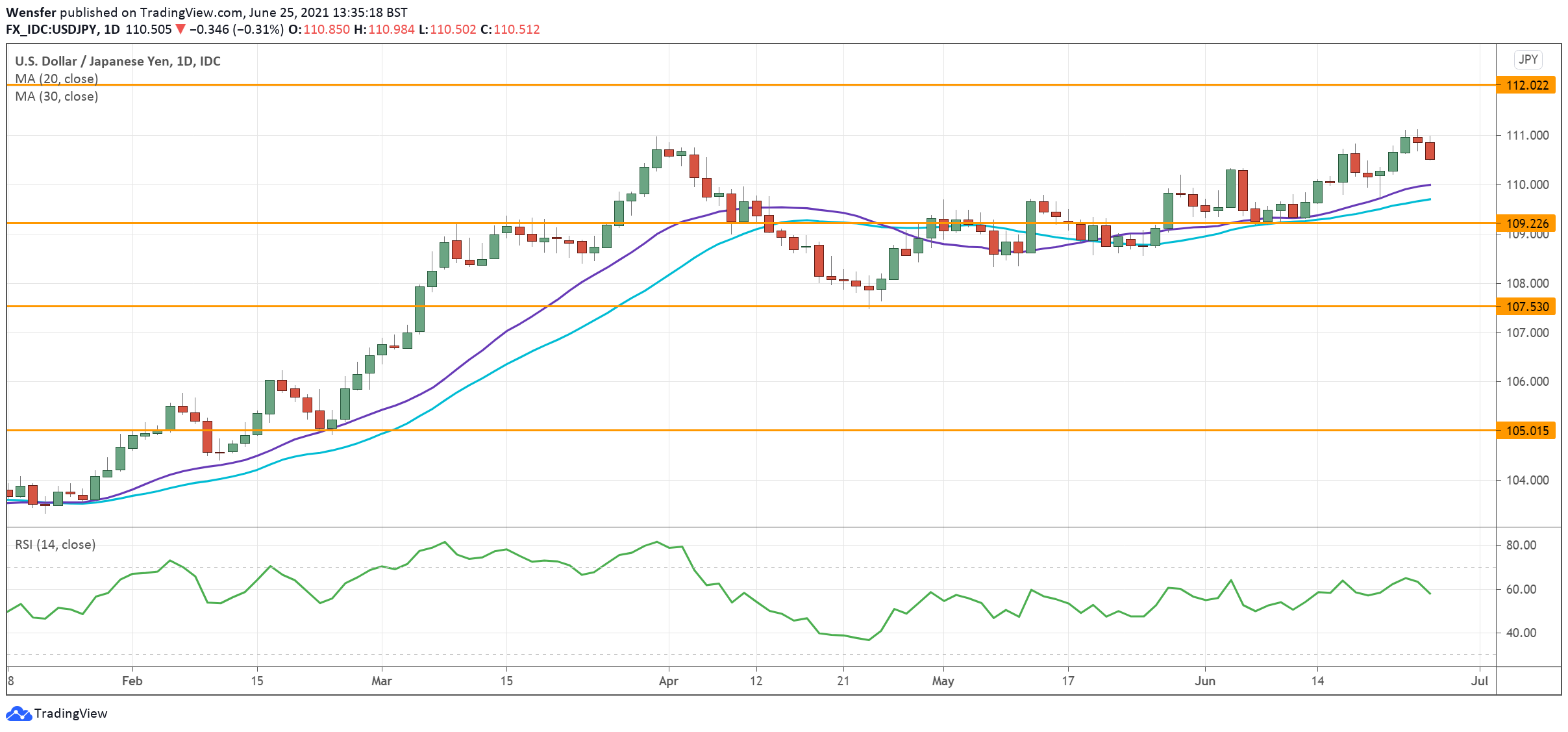Screen dimensions: 1568x732
Task: Click the 111.000 price axis tick
Action: (x=1526, y=135)
